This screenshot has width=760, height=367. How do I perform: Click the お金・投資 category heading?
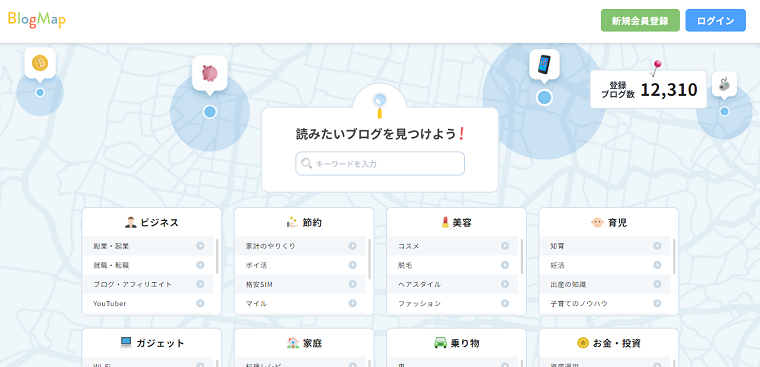click(x=617, y=343)
